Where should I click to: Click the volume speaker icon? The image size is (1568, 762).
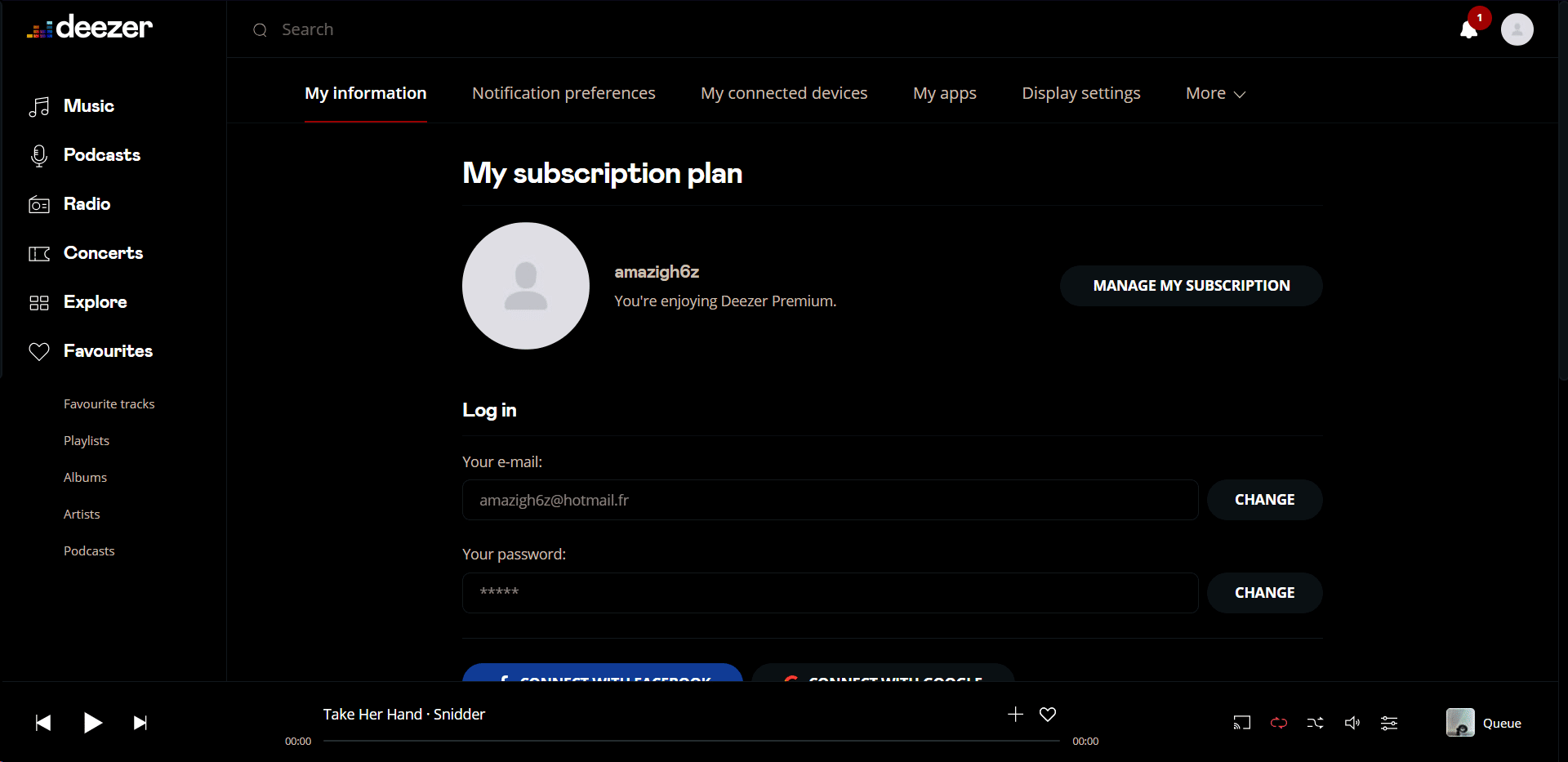click(x=1352, y=723)
